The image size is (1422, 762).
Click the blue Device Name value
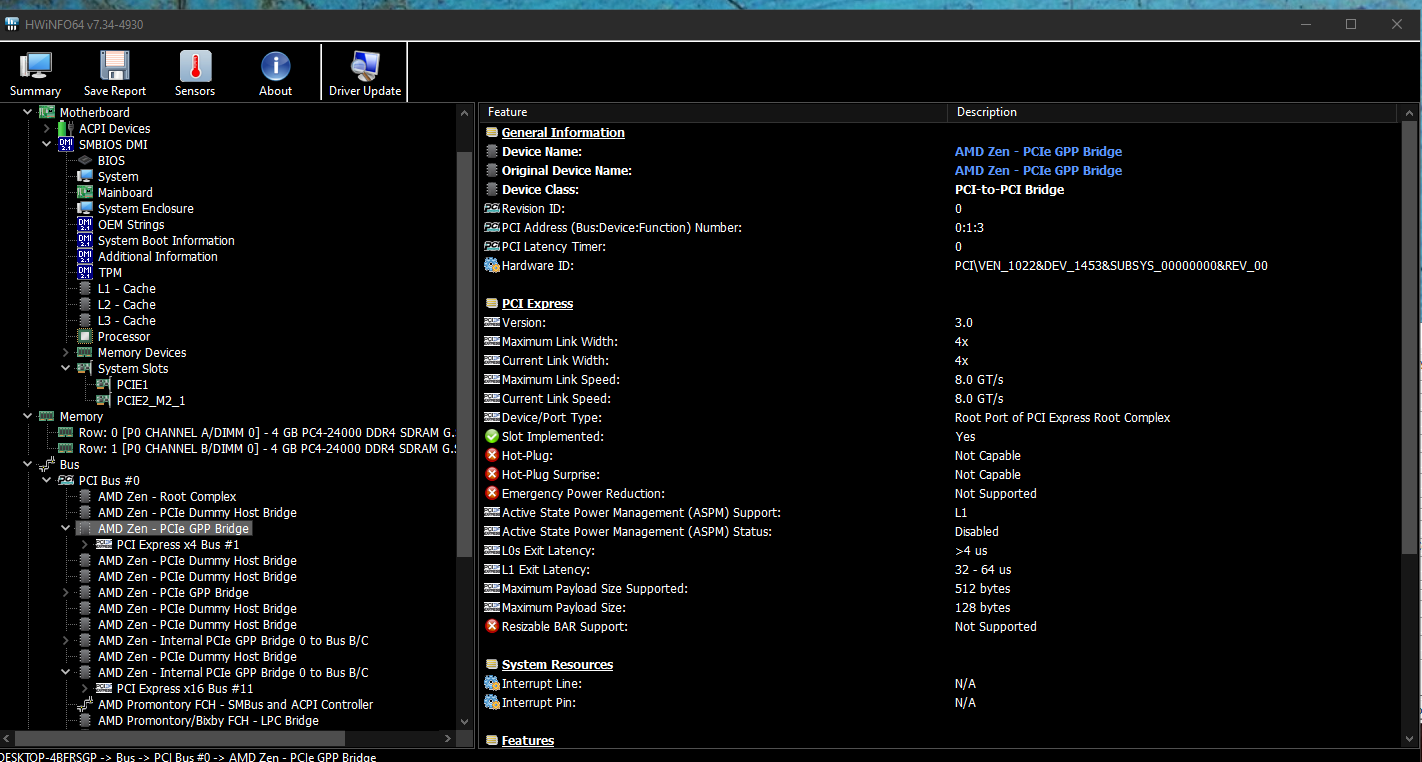1038,151
